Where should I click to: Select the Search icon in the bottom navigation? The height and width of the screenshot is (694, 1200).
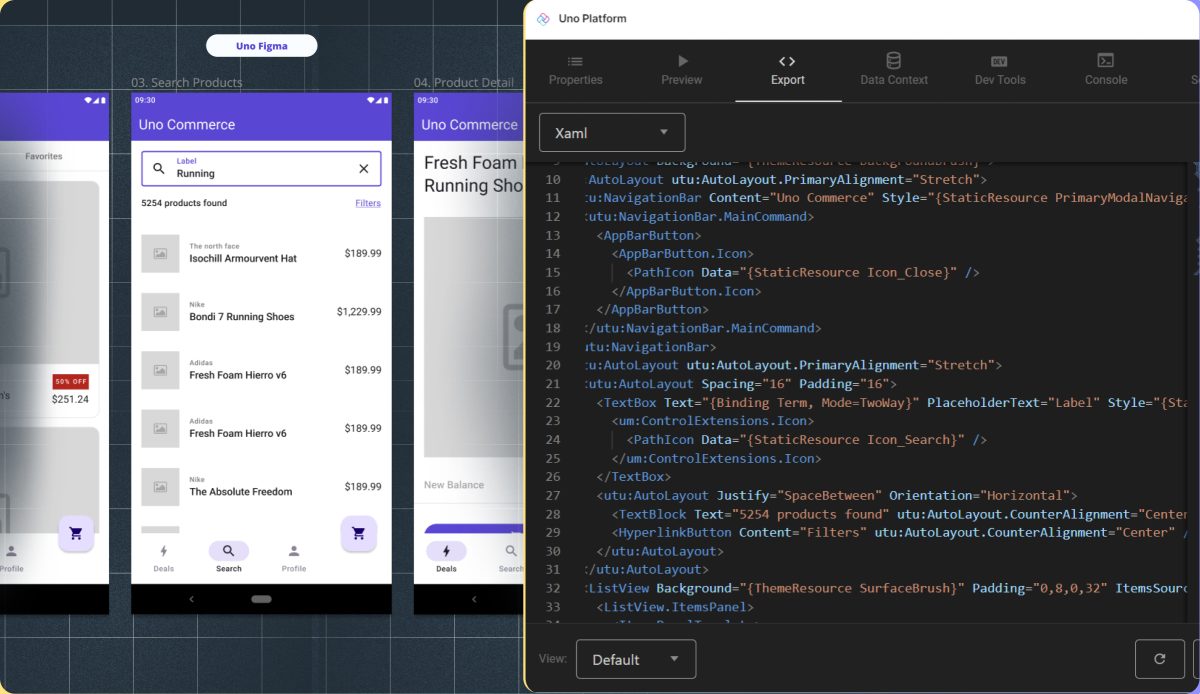click(228, 552)
